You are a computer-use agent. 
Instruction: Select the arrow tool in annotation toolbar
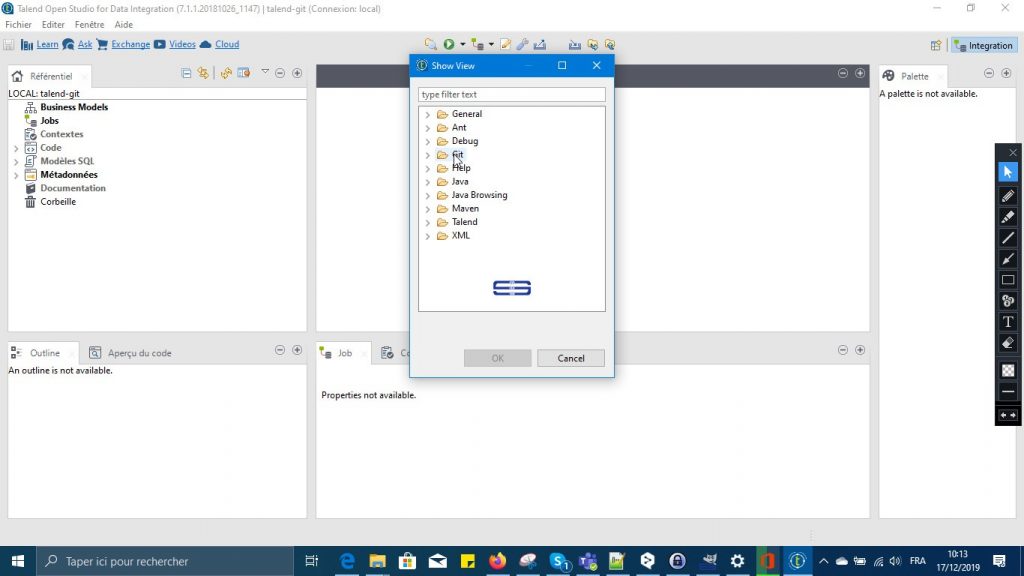coord(1008,259)
